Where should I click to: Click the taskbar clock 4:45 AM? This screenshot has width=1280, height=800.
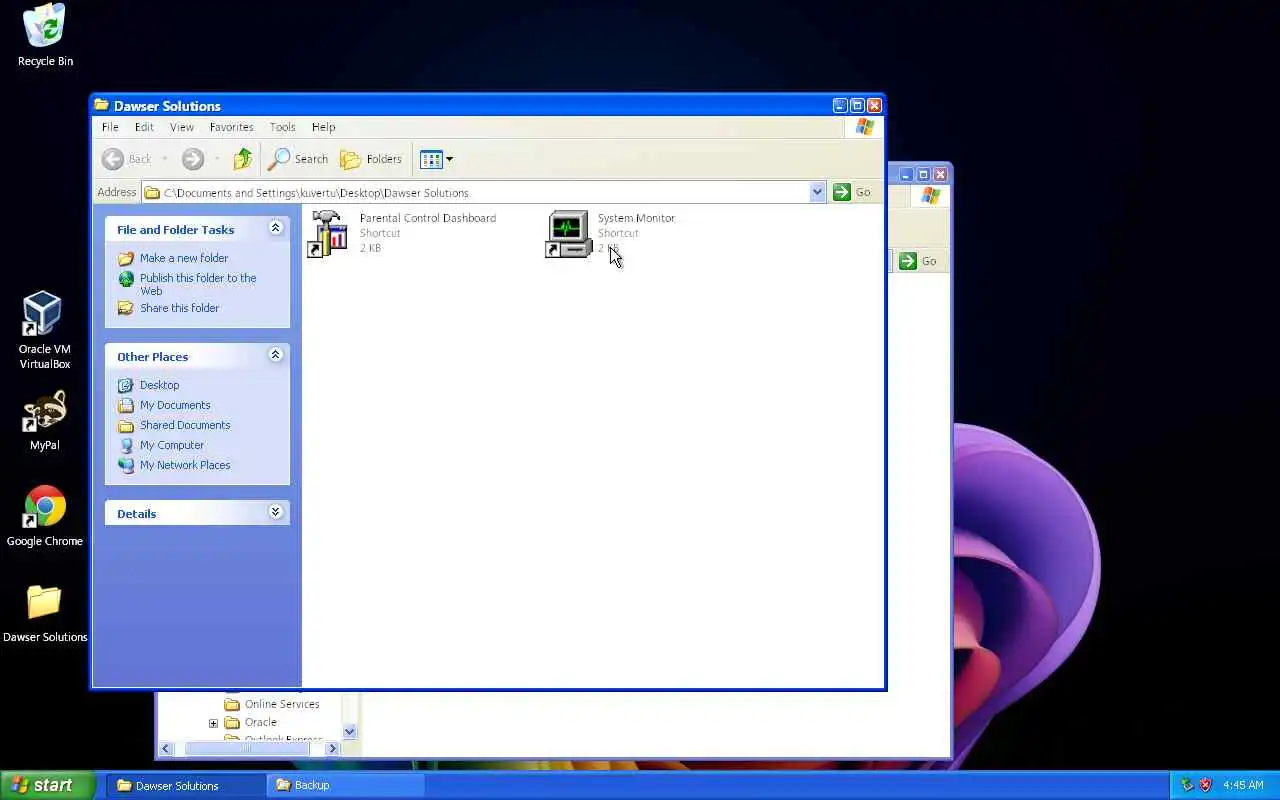pos(1243,785)
